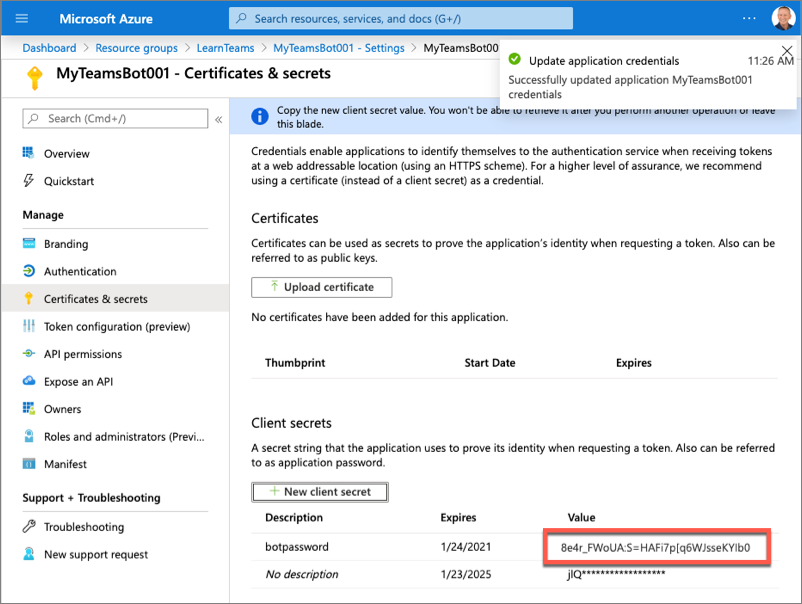
Task: Open the Manifest editor
Action: [65, 464]
